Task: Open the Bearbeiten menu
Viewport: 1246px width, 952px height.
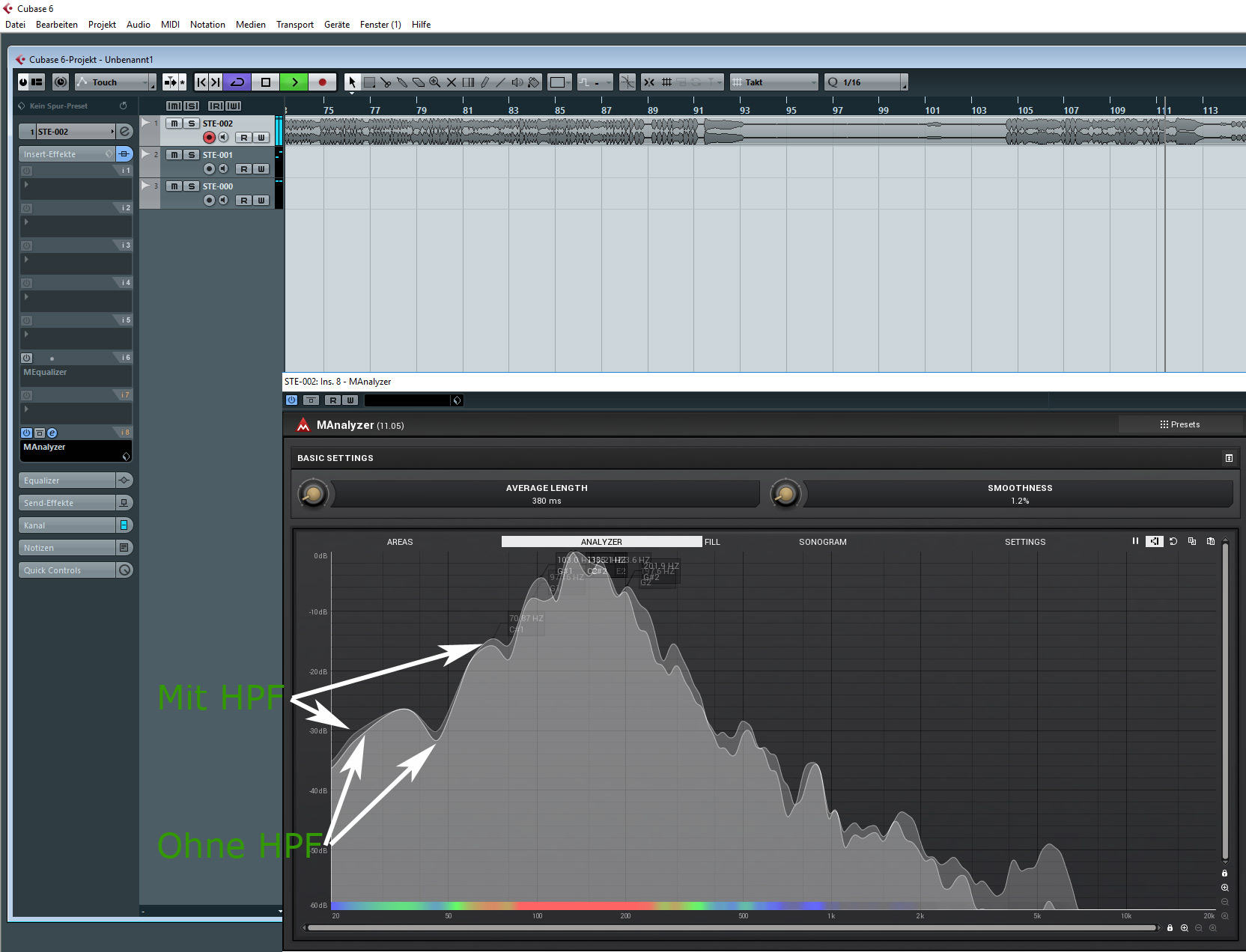Action: point(57,25)
